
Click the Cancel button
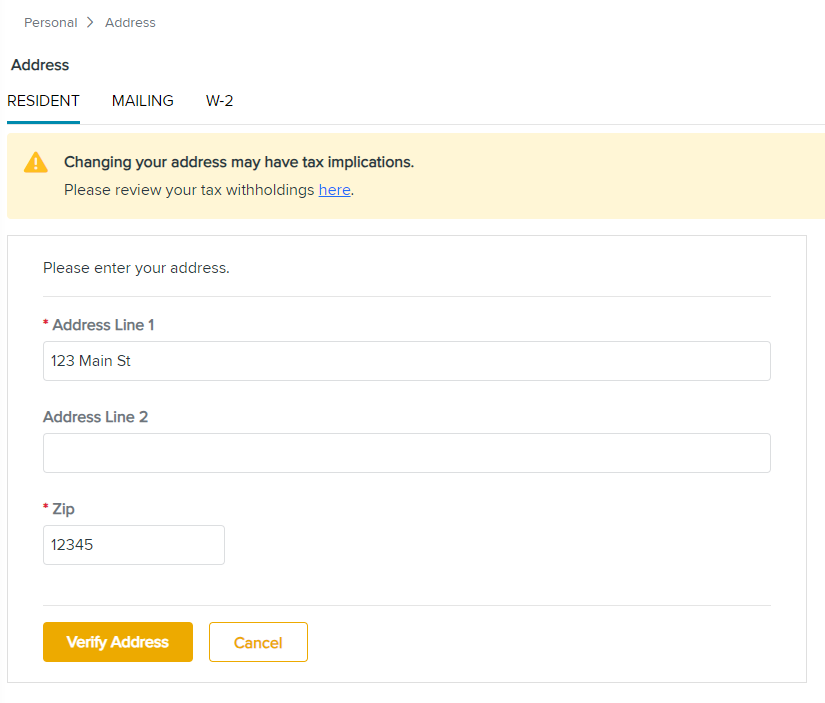[x=258, y=642]
